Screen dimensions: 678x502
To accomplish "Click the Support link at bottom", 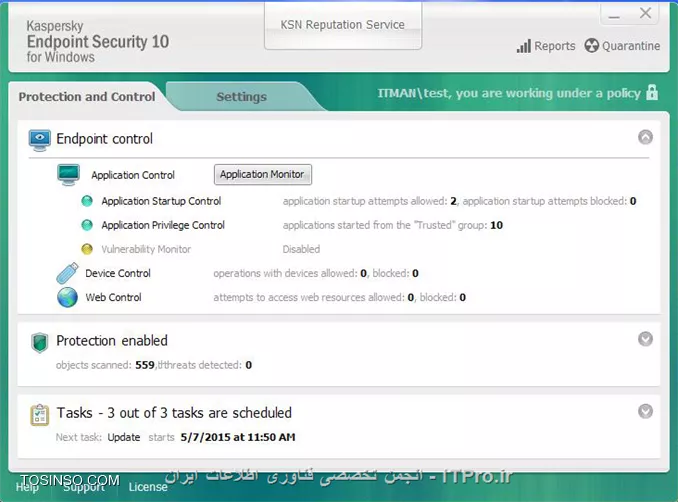I will coord(84,487).
